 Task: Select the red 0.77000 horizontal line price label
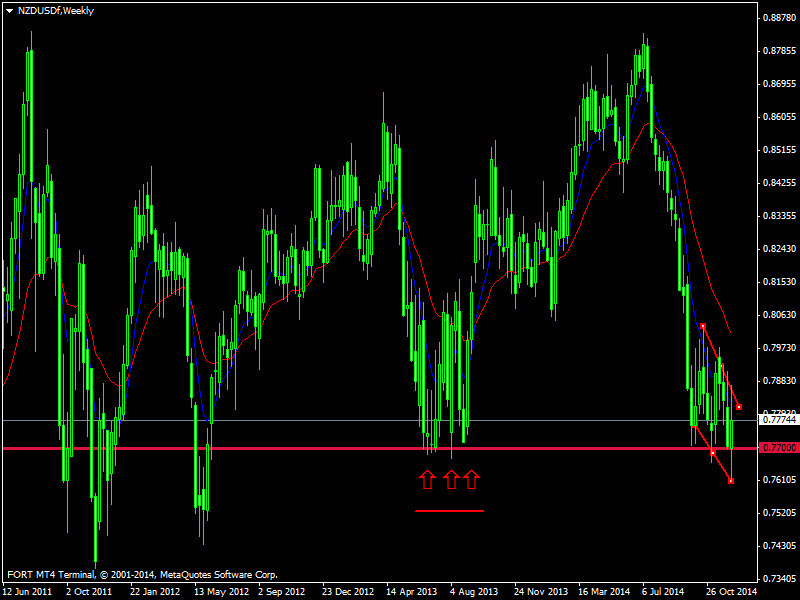tap(779, 447)
